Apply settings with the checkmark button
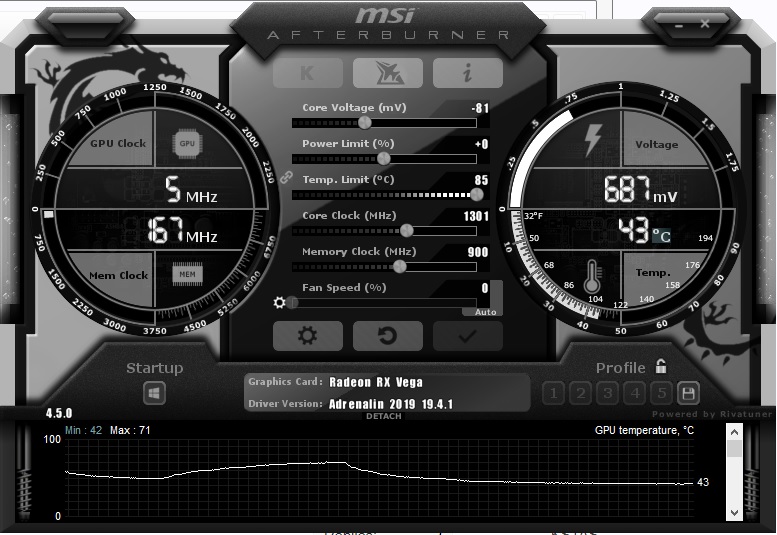 tap(468, 336)
